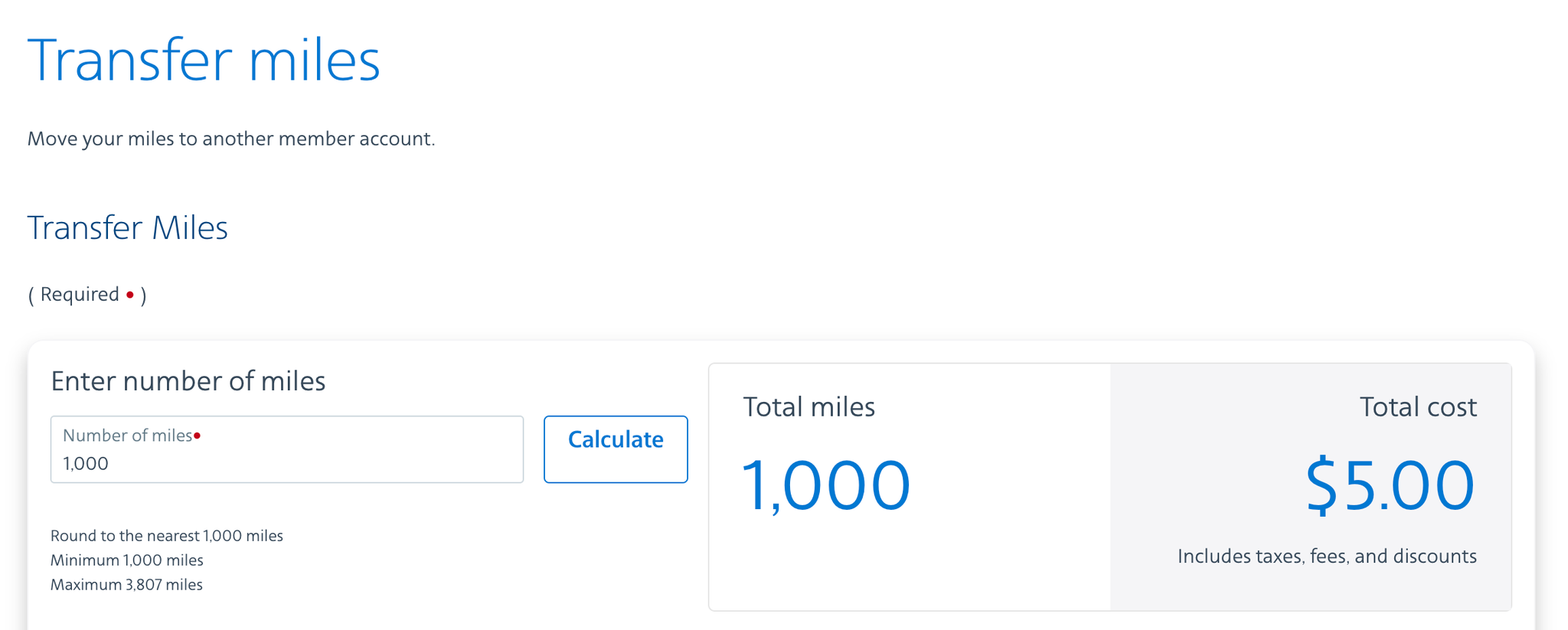The width and height of the screenshot is (1568, 630).
Task: Click the Includes taxes, fees, and discounts note
Action: coord(1327,556)
